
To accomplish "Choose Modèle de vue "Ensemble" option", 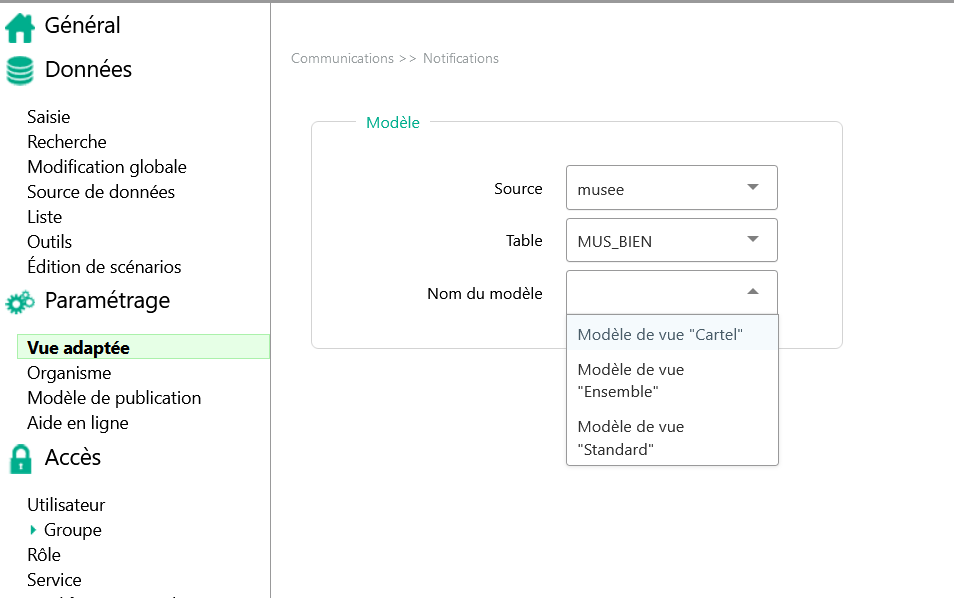I will tap(672, 380).
